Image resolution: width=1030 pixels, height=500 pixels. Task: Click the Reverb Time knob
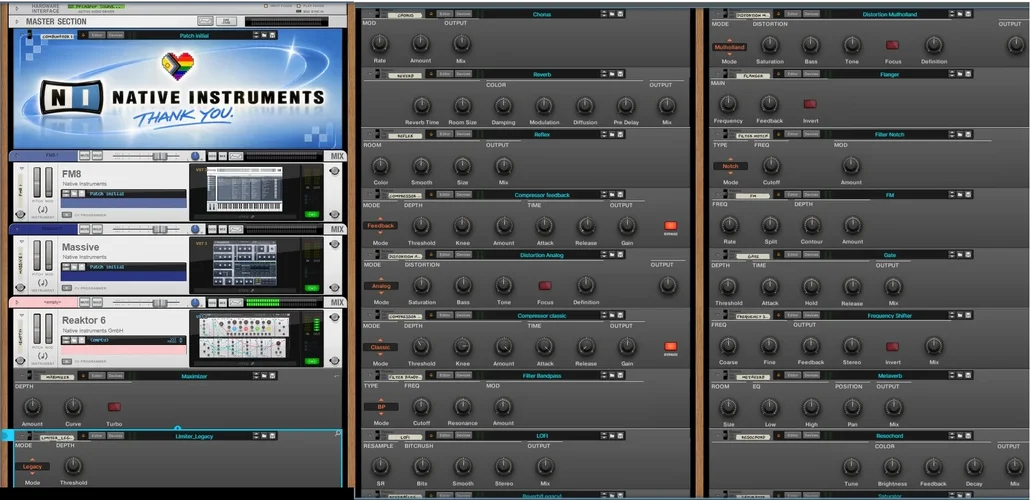(422, 105)
